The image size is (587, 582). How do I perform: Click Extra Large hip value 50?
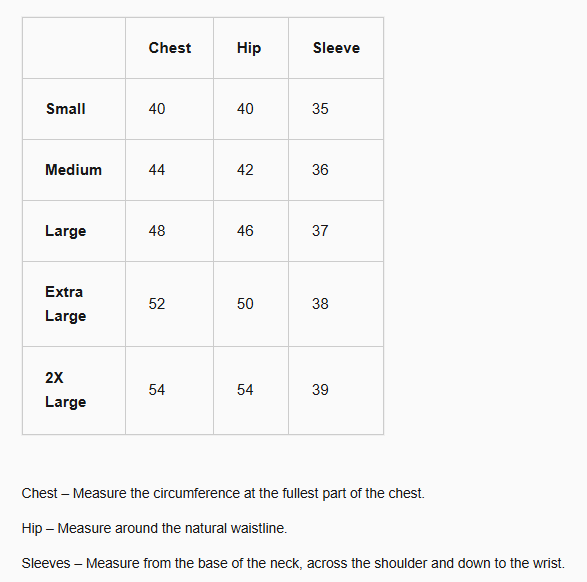[245, 304]
